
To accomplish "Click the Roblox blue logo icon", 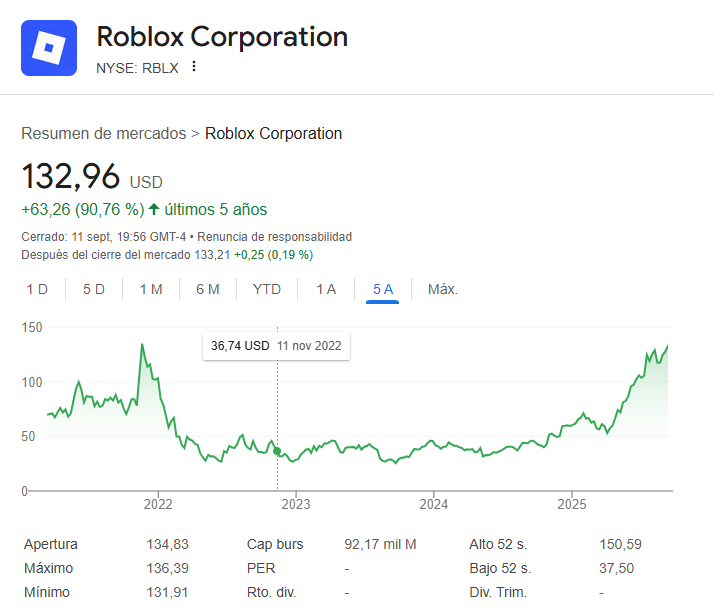I will point(49,48).
